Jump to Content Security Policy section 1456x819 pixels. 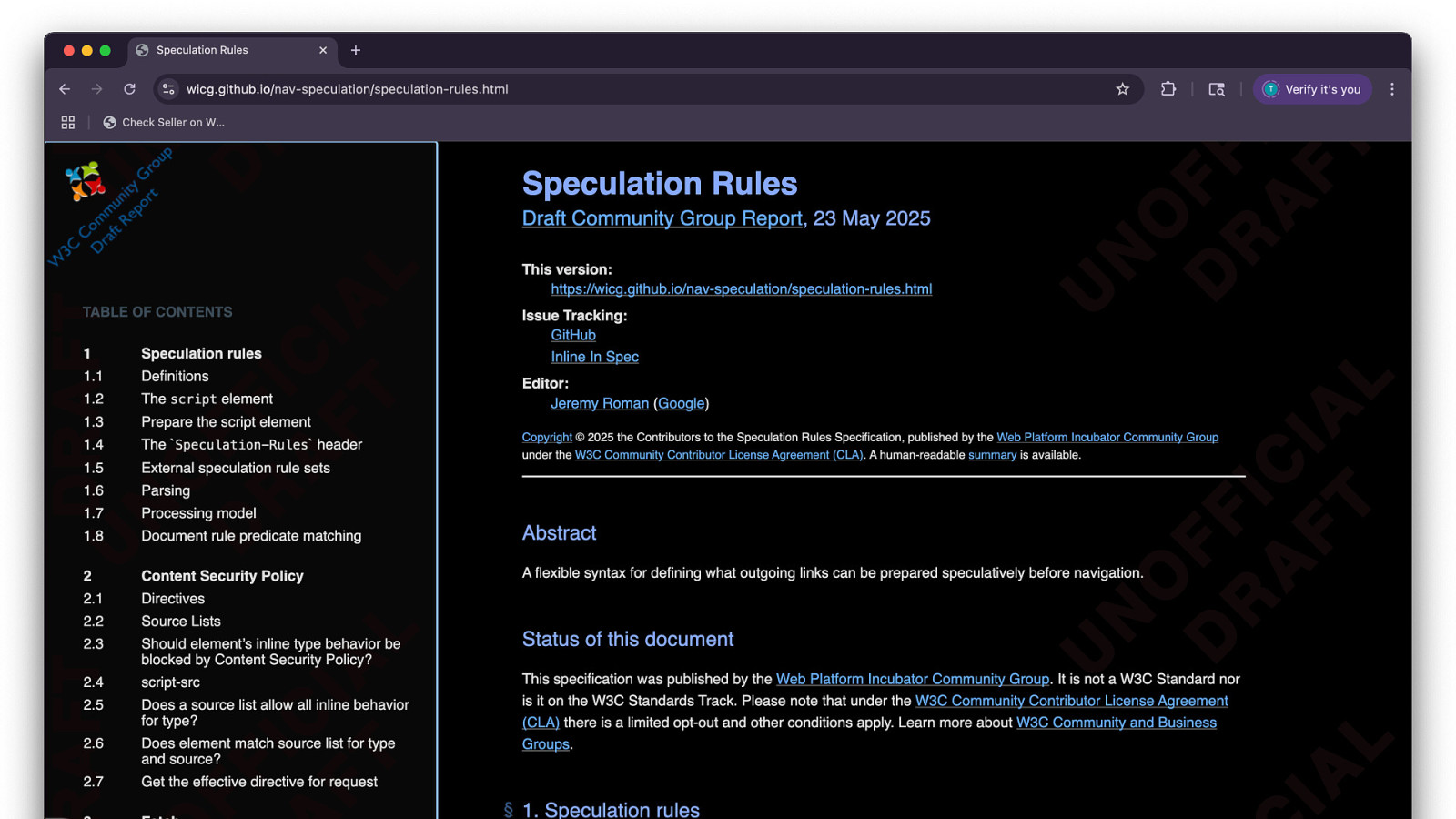click(222, 576)
